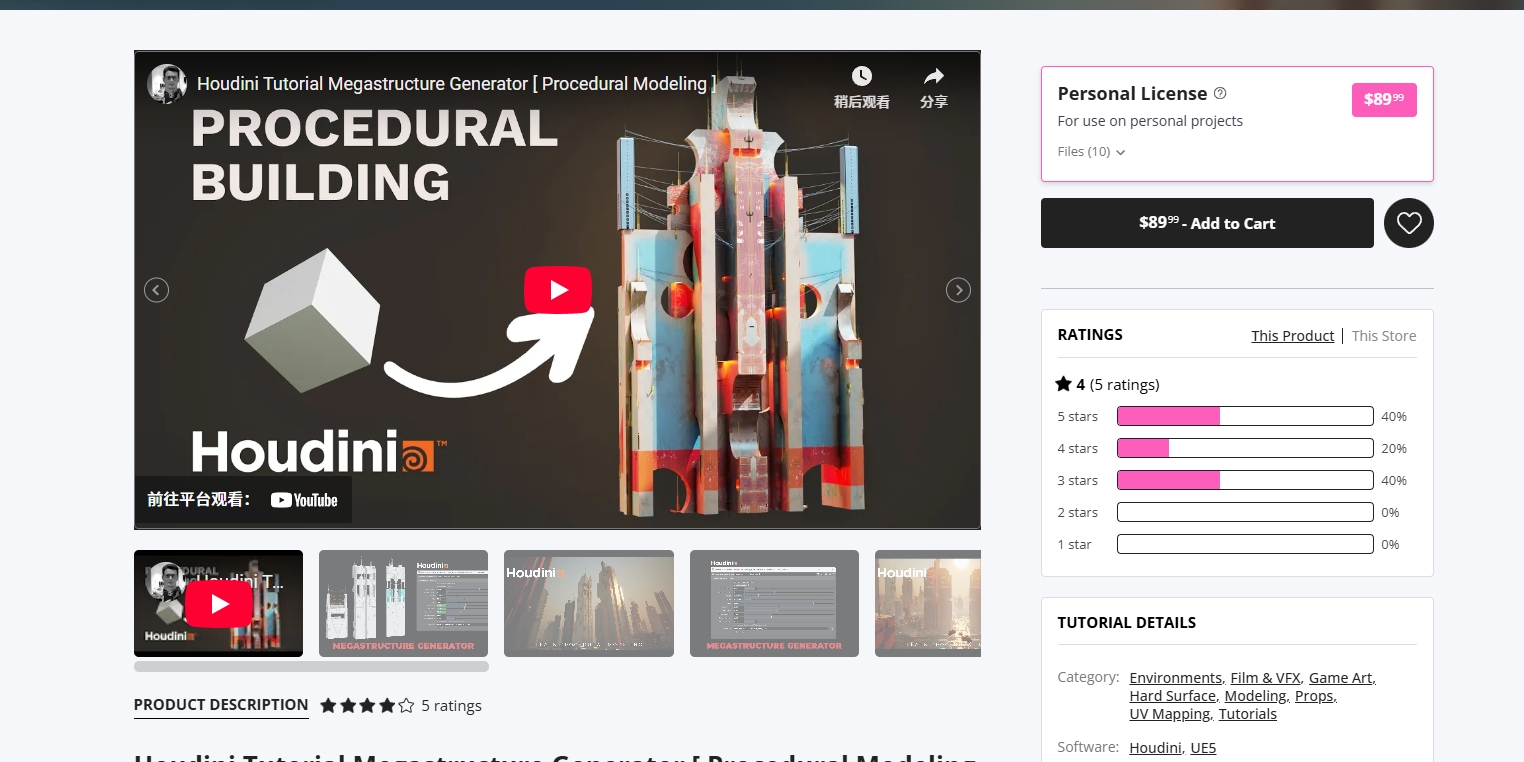1524x762 pixels.
Task: Click the $89.99 Add to Cart button
Action: (1207, 223)
